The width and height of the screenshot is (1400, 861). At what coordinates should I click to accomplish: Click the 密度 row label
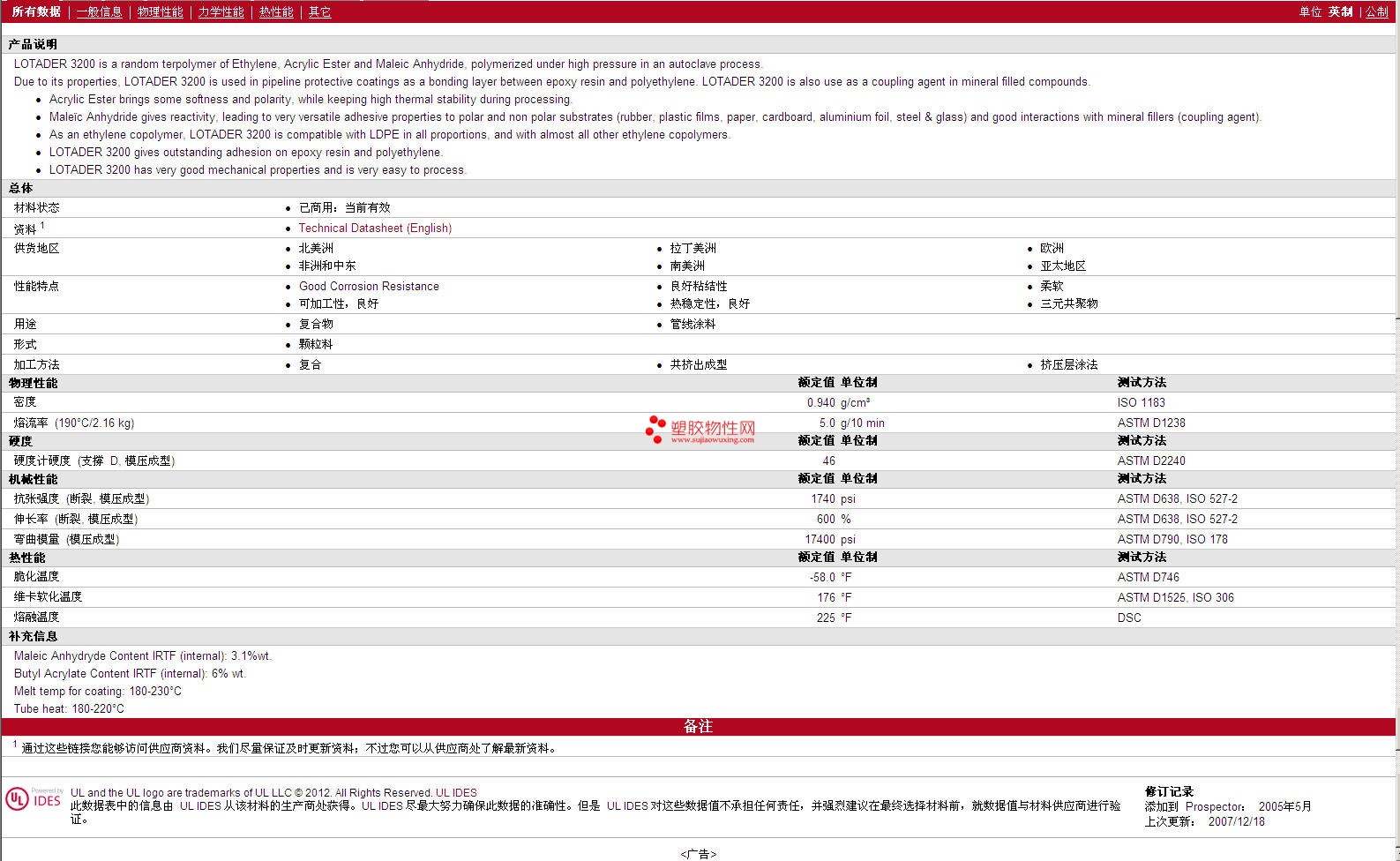pos(26,403)
